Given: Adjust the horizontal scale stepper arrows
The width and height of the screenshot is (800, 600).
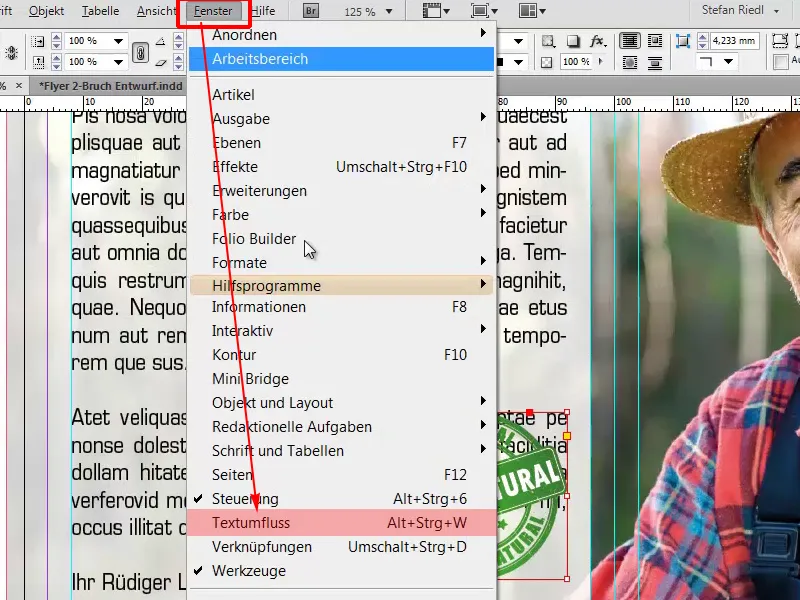Looking at the screenshot, I should pyautogui.click(x=56, y=41).
